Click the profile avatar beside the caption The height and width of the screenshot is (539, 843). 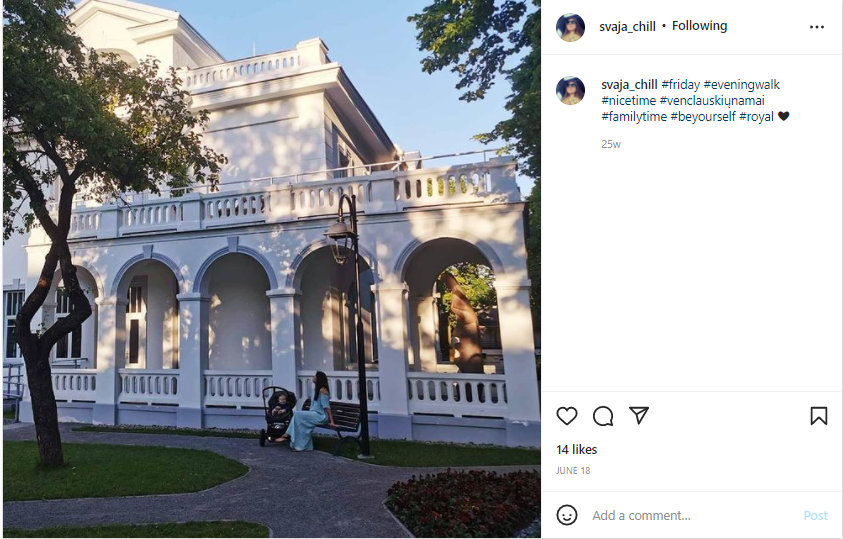tap(570, 90)
